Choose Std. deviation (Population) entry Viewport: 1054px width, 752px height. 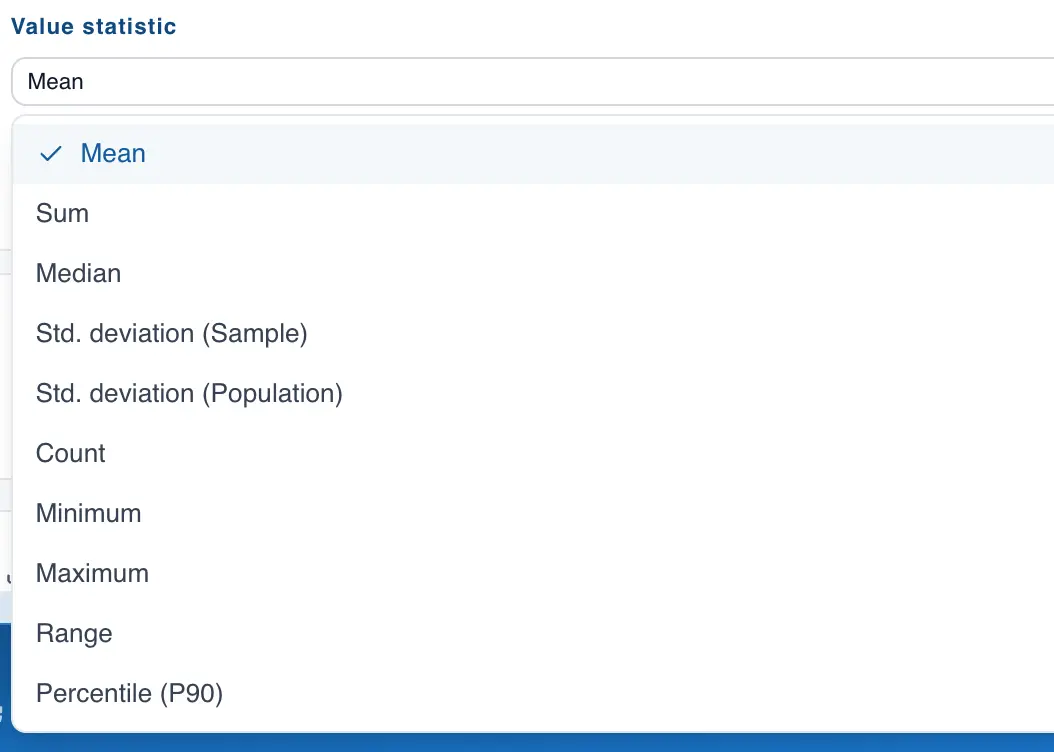(x=189, y=394)
